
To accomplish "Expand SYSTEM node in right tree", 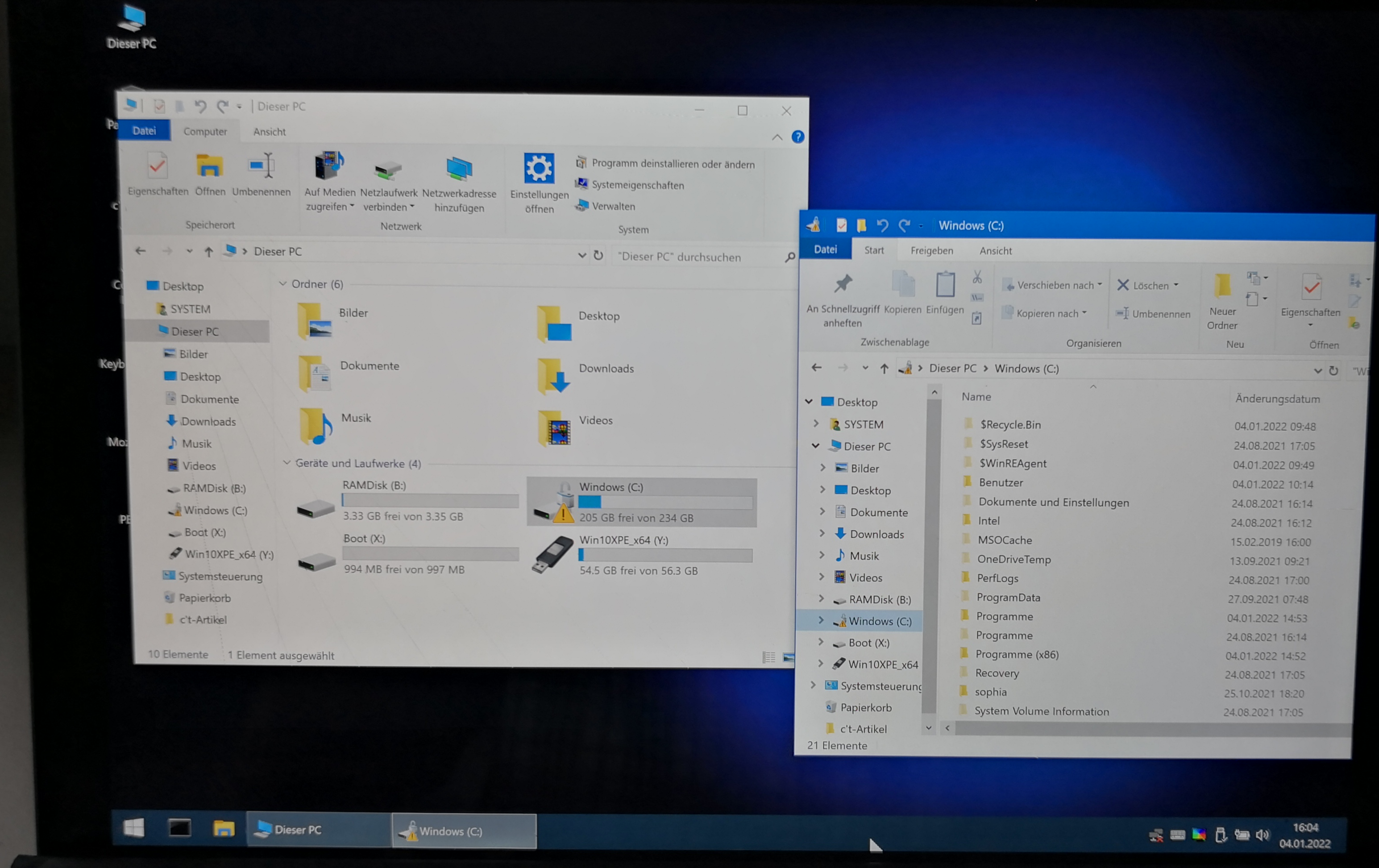I will (x=817, y=424).
